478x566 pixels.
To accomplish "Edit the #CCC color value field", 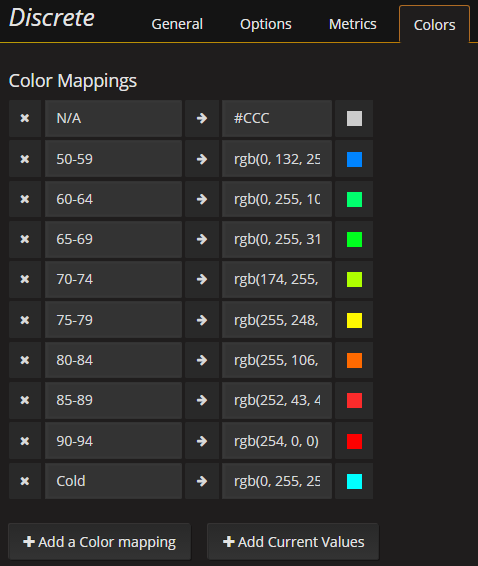I will (277, 118).
